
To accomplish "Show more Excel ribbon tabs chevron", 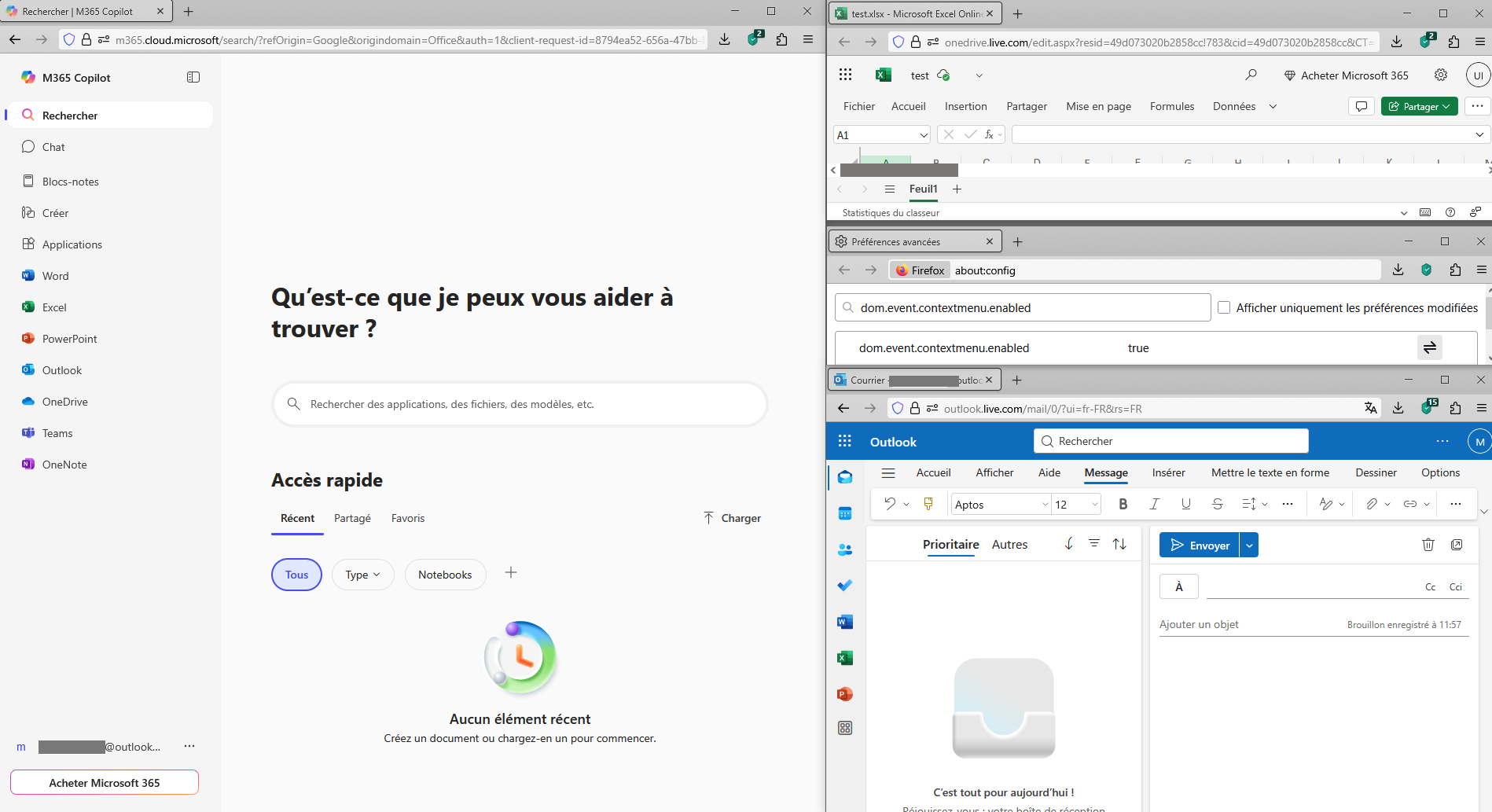I will [1273, 106].
